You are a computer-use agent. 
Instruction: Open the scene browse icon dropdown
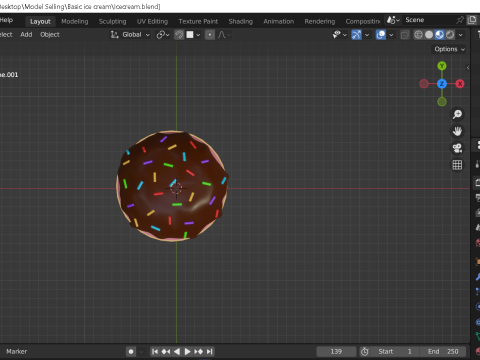(x=393, y=20)
